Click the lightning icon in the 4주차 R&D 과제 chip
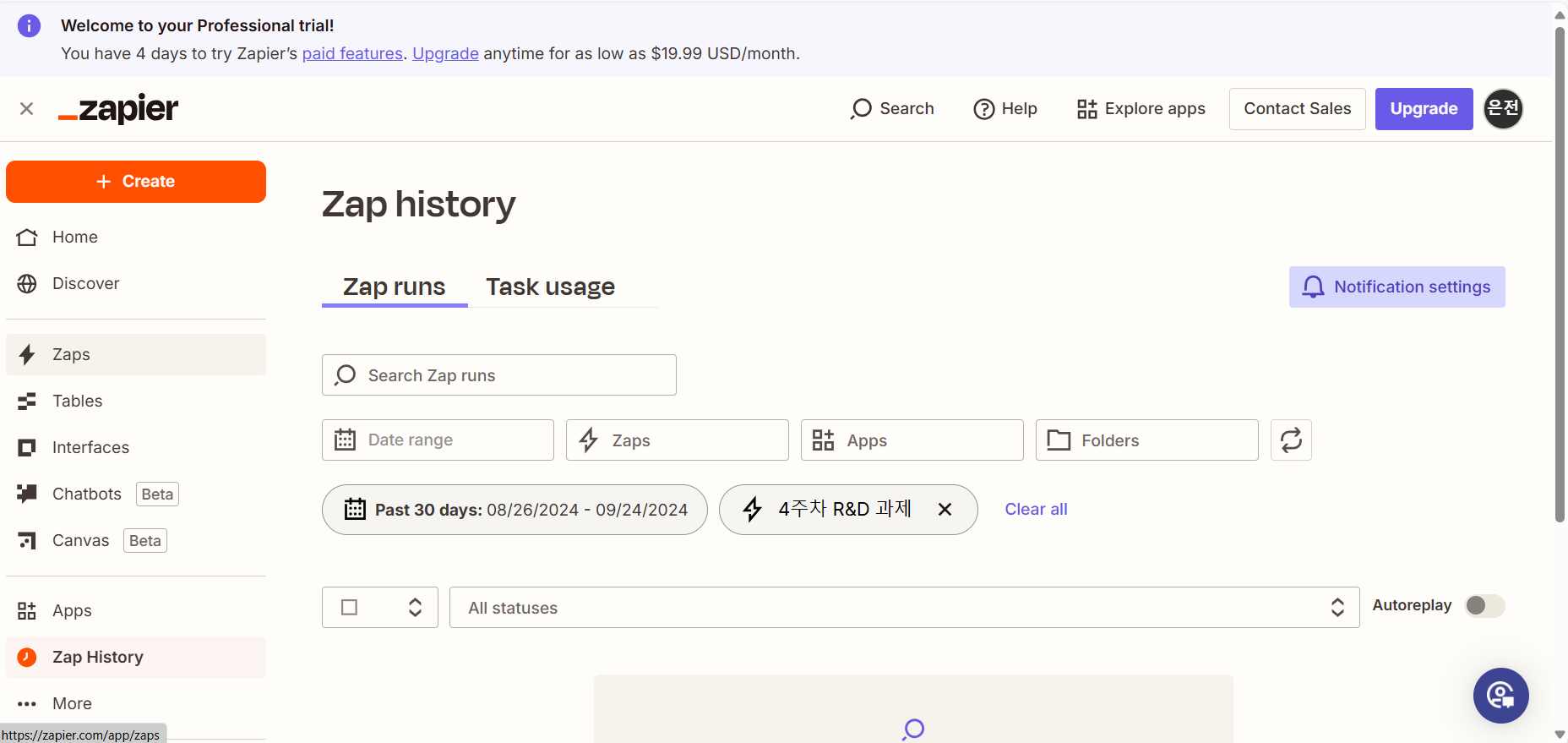Screen dimensions: 1568x743 click(x=752, y=509)
